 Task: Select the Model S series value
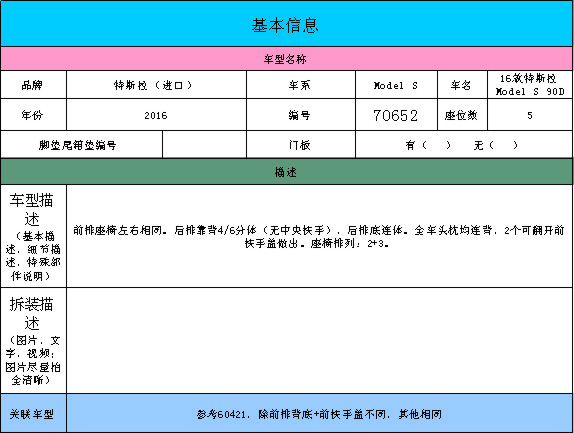point(396,85)
